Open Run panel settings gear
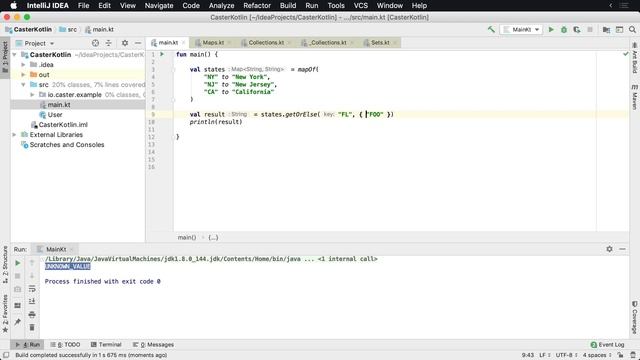 point(609,249)
